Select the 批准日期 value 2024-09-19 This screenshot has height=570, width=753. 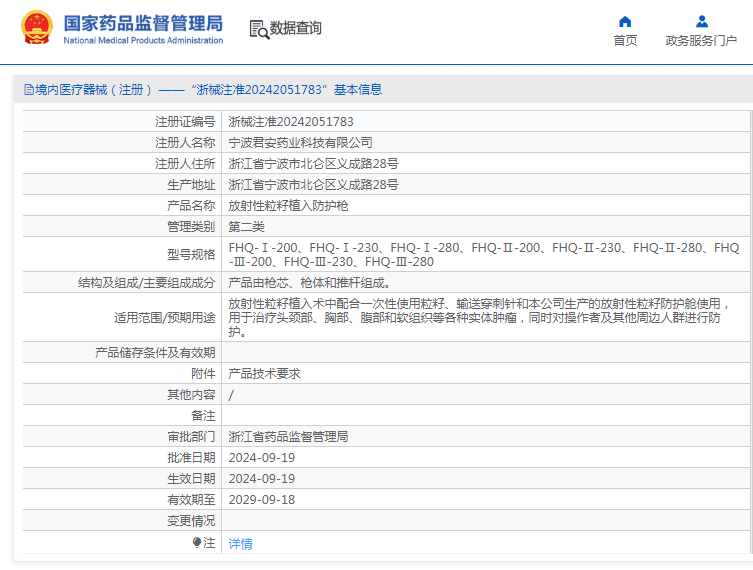pos(262,458)
